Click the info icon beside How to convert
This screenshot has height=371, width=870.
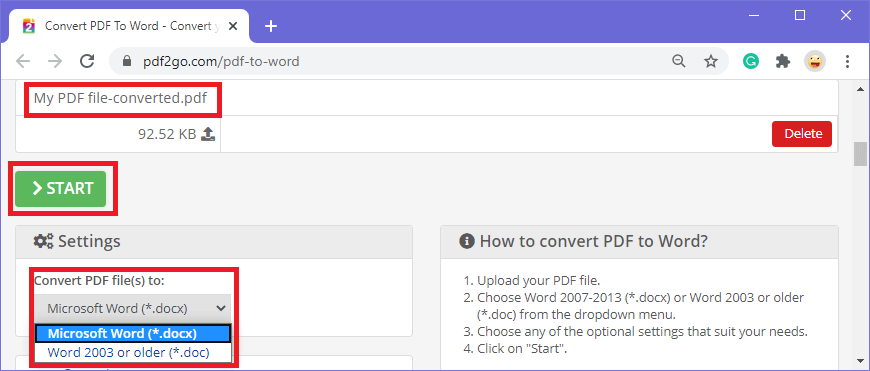point(467,241)
